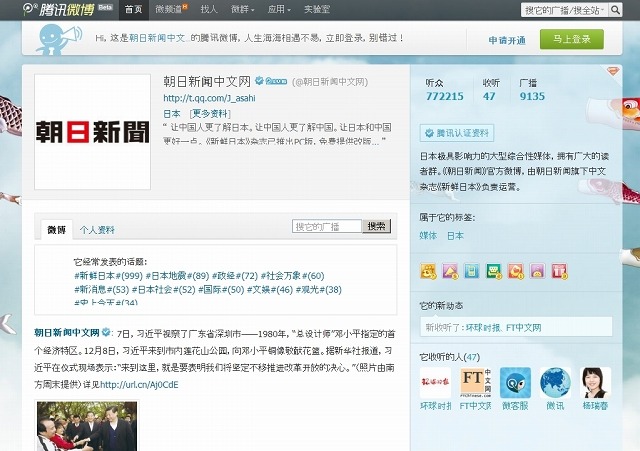Viewport: 640px width, 451px height.
Task: Click the 腾讯认证资料 button
Action: pos(457,133)
